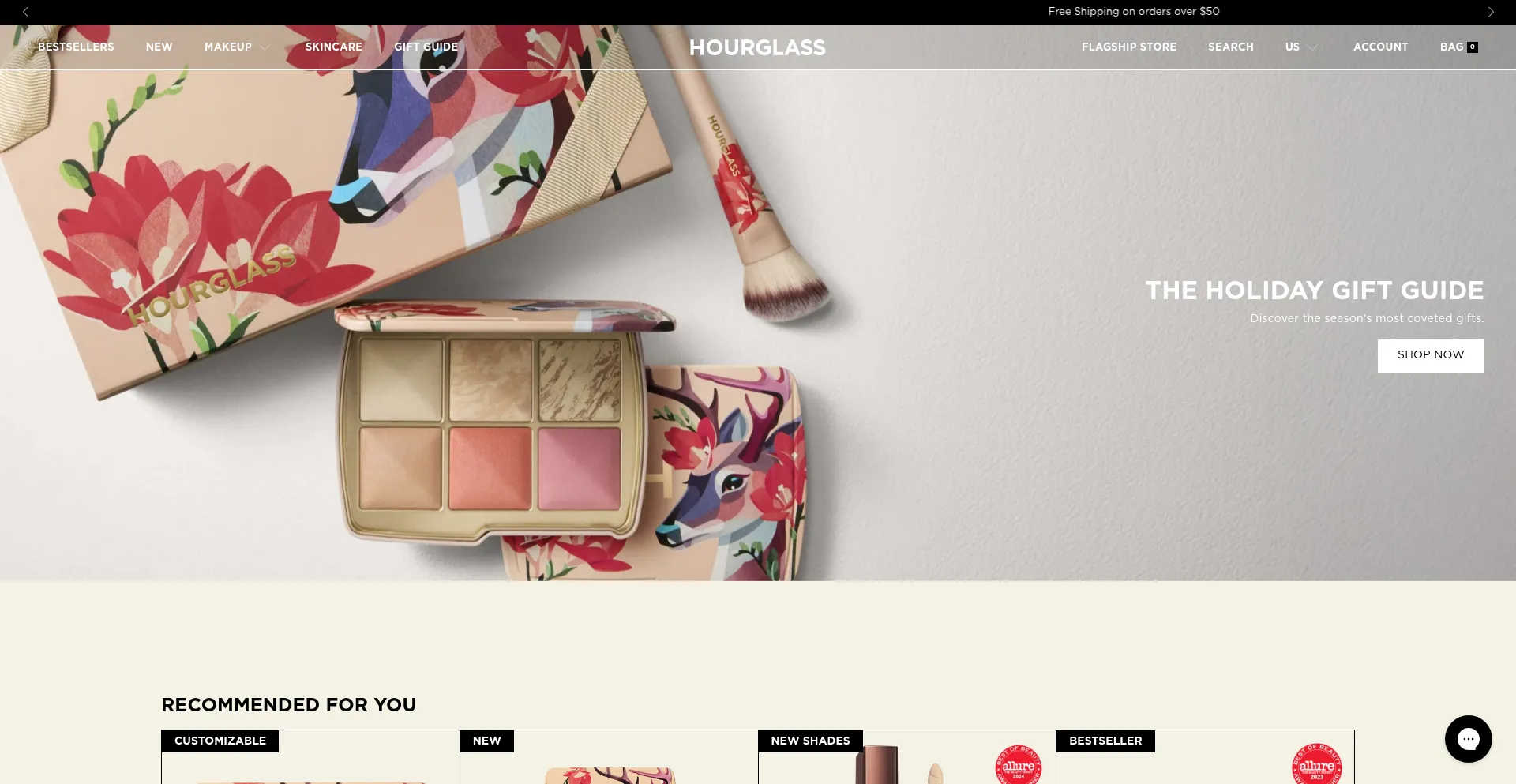Image resolution: width=1516 pixels, height=784 pixels.
Task: Open the Flagship Store link
Action: (x=1128, y=47)
